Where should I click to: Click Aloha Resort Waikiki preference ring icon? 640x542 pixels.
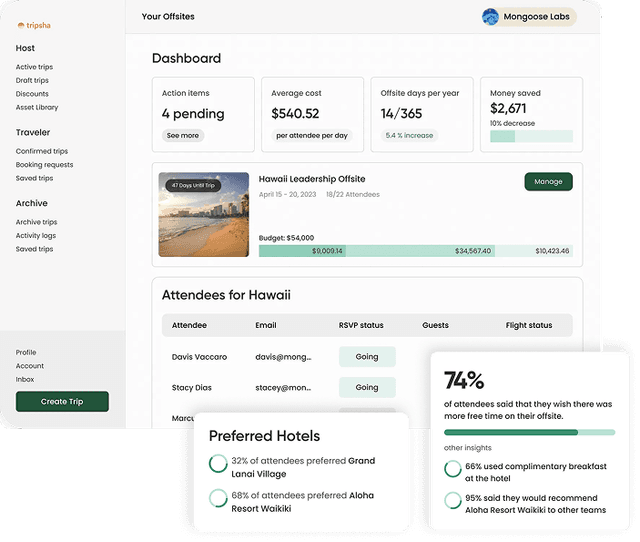(218, 498)
